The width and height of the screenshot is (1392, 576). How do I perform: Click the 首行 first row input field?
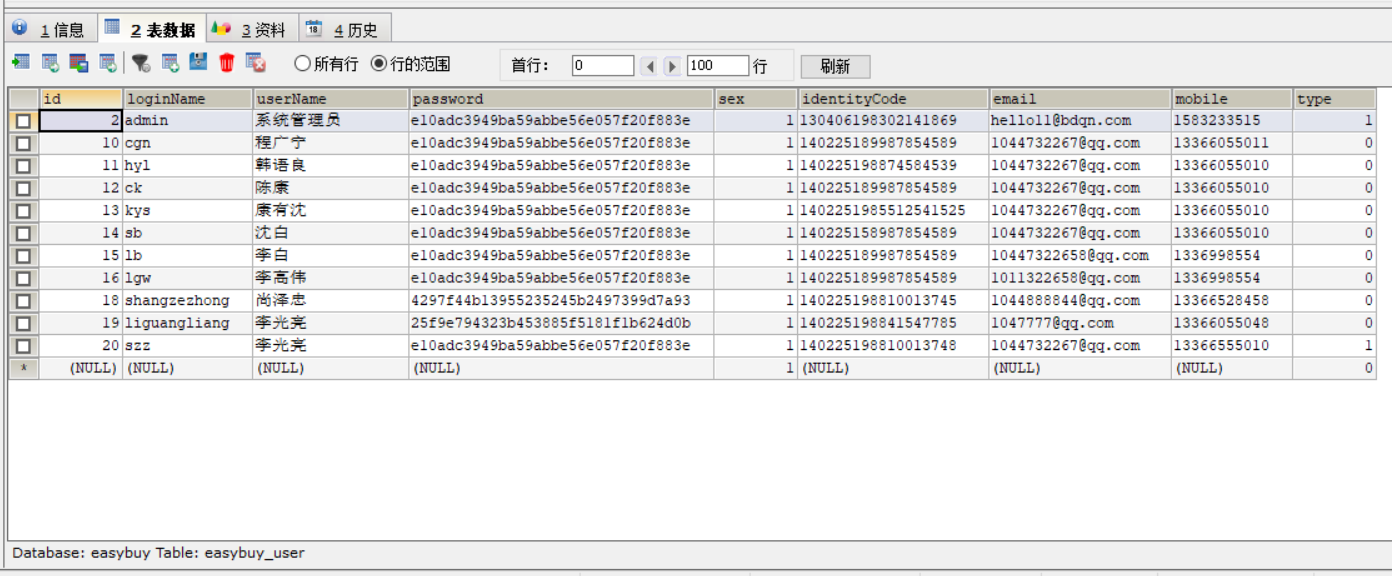coord(603,65)
